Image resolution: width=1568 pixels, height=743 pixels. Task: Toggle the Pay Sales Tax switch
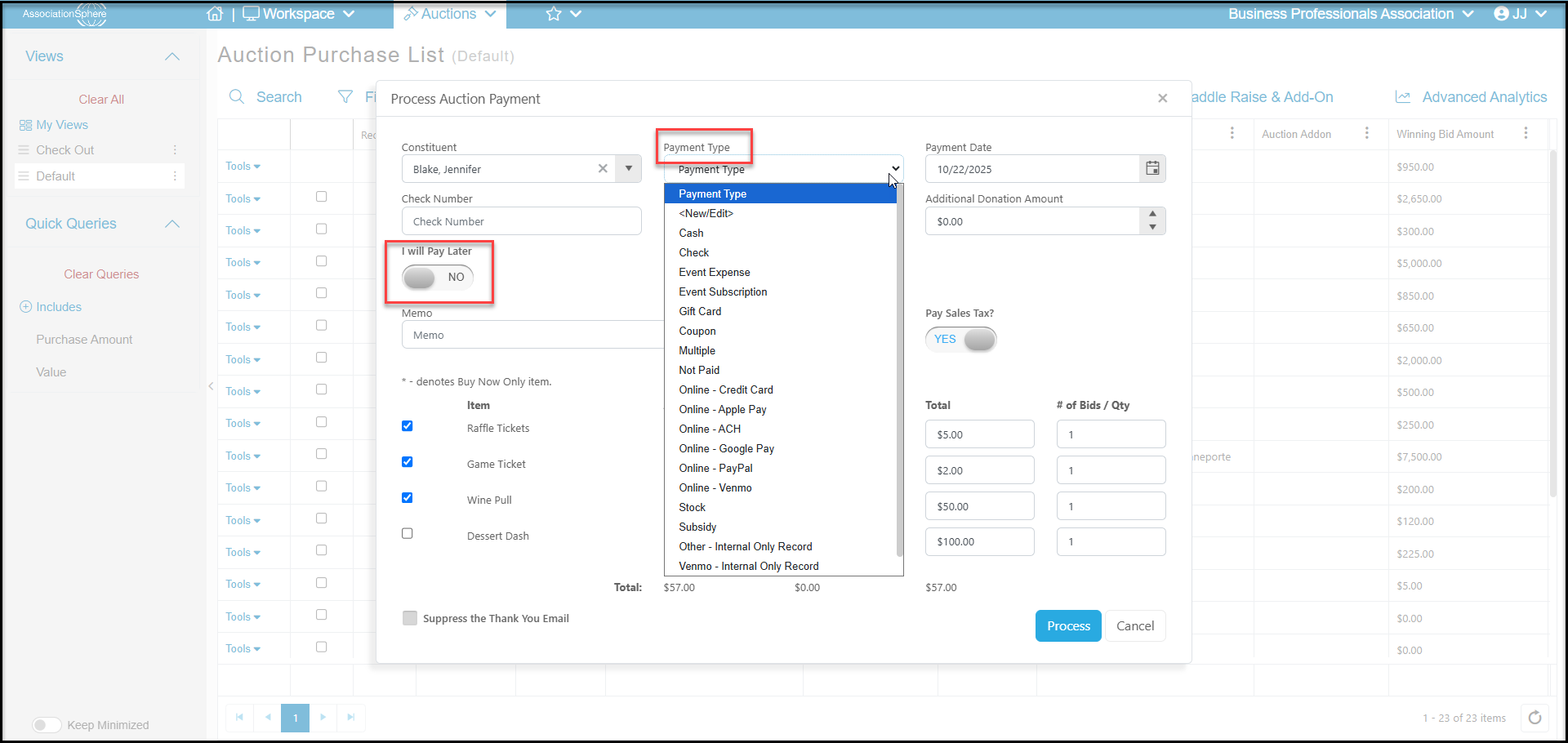961,340
